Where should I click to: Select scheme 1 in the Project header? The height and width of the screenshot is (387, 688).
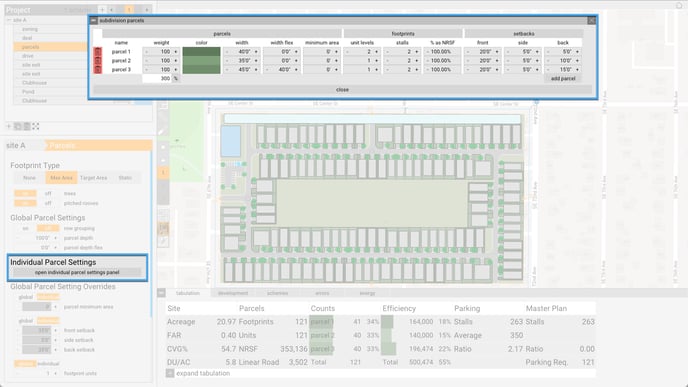coord(129,10)
